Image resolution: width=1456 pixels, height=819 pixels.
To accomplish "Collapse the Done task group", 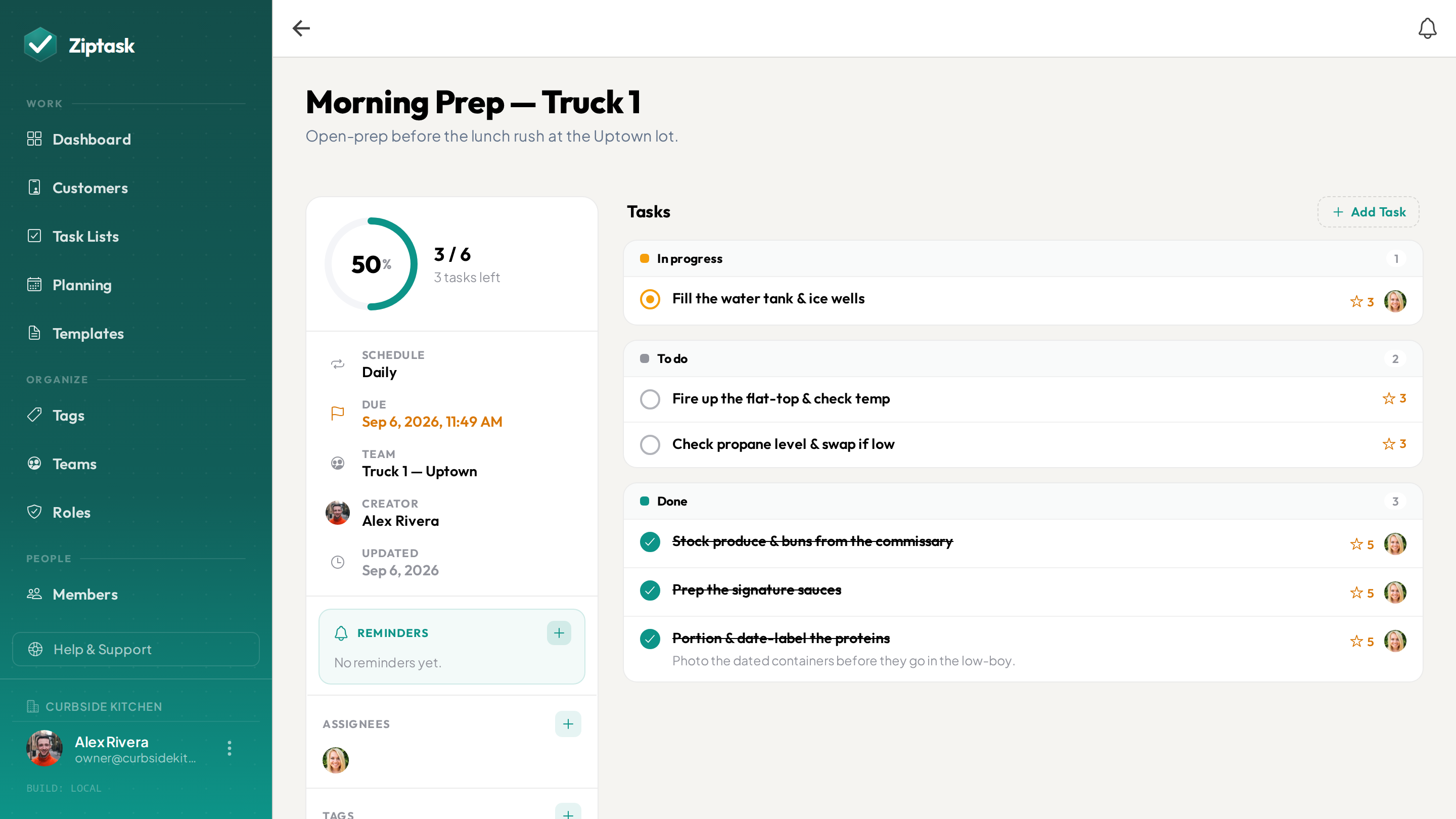I will click(1022, 502).
